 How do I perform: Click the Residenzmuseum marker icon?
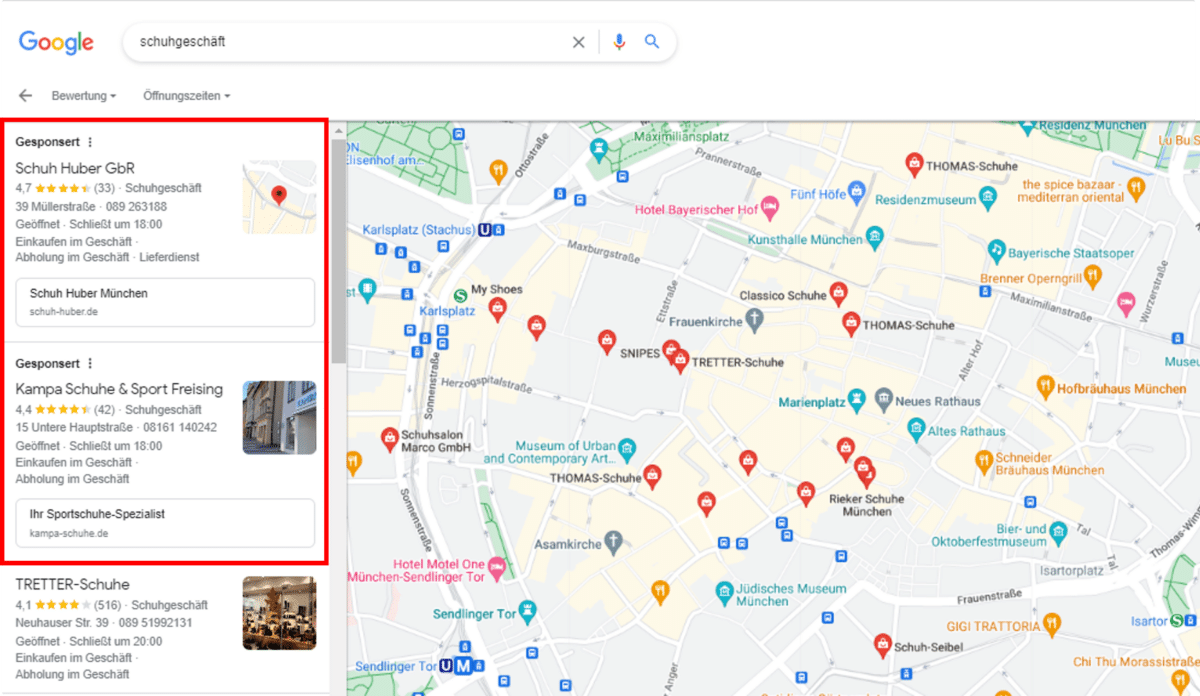[x=988, y=199]
